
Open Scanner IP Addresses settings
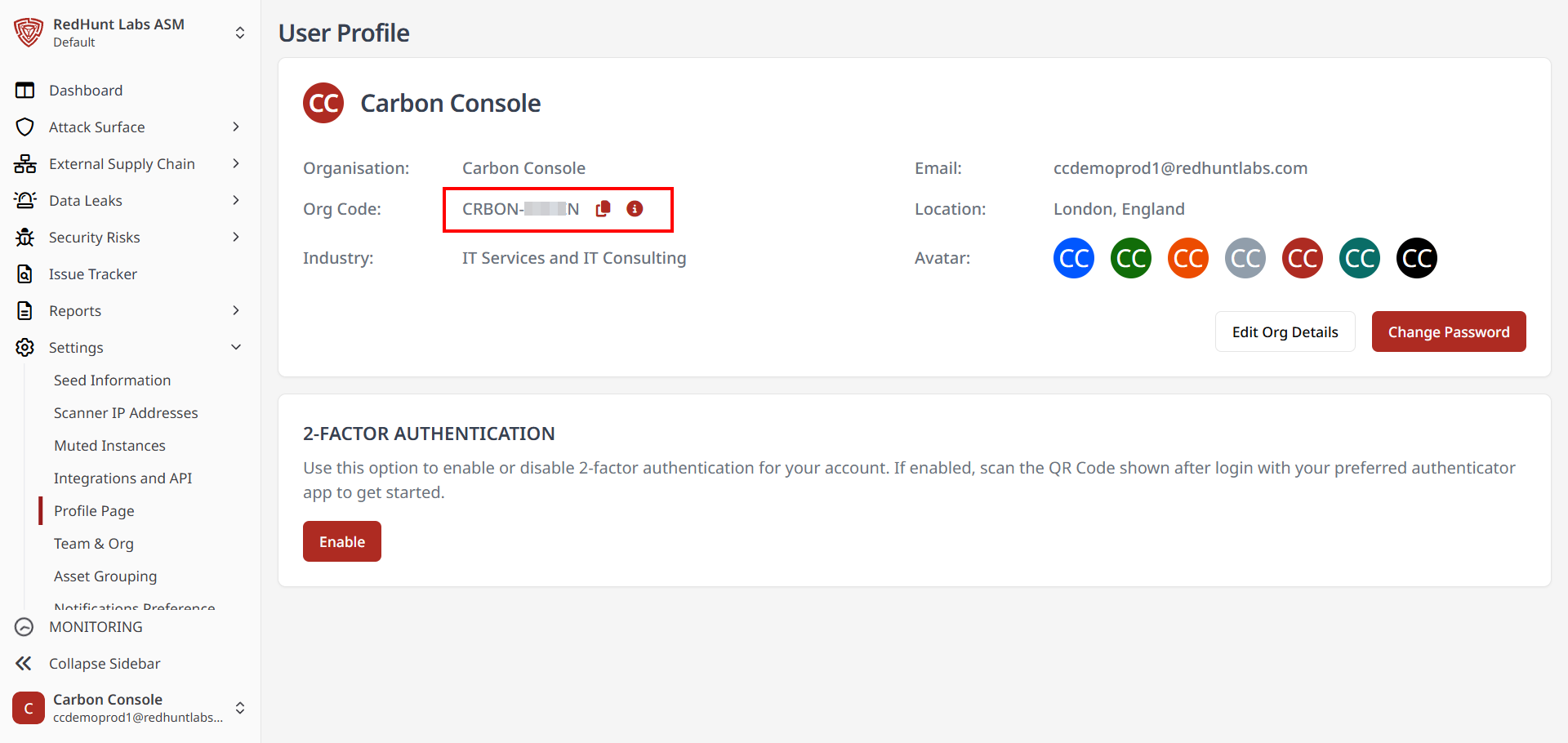tap(126, 413)
